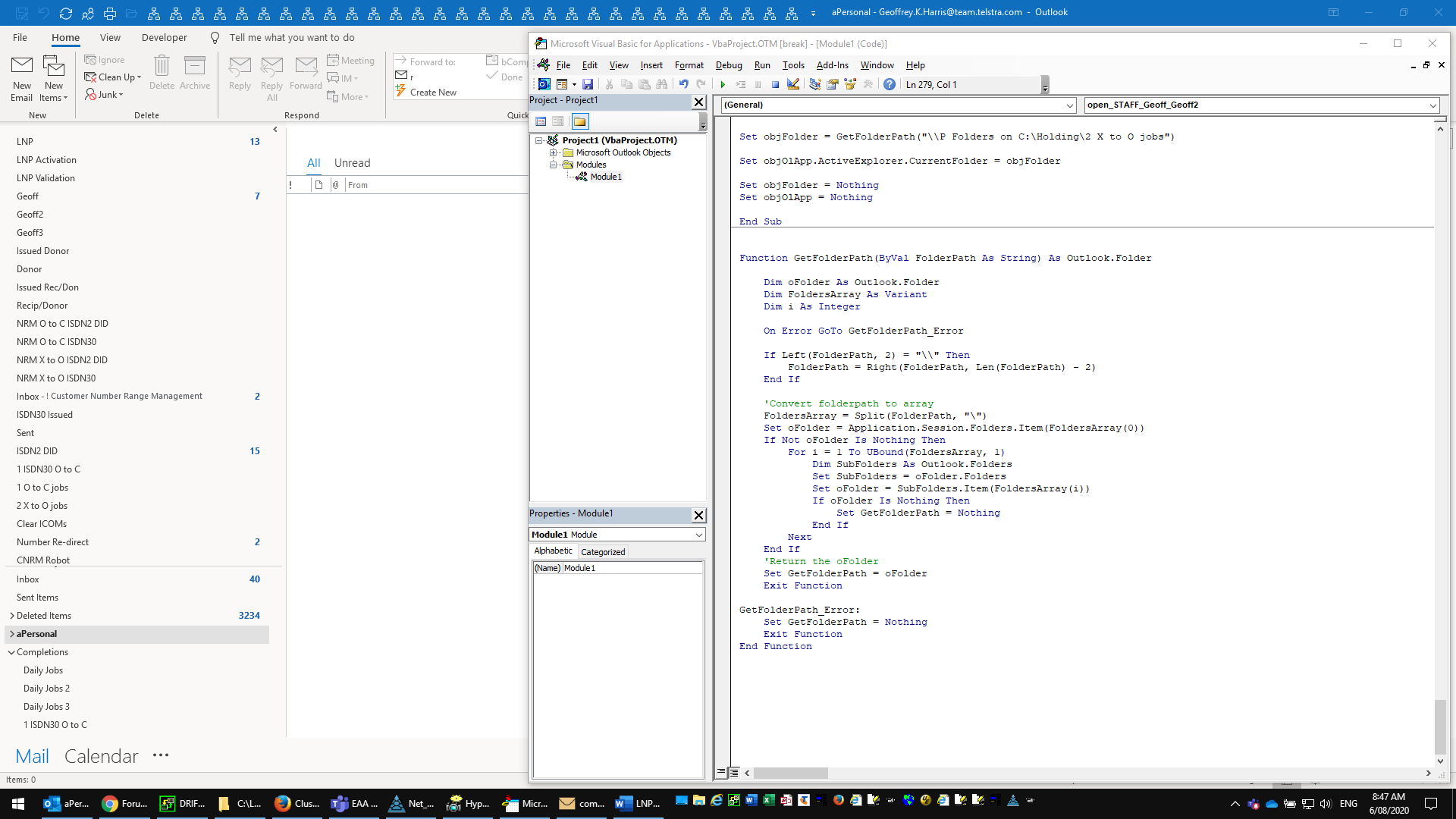The height and width of the screenshot is (819, 1456).
Task: Click the code window vertical scrollbar thumb
Action: tap(1440, 727)
